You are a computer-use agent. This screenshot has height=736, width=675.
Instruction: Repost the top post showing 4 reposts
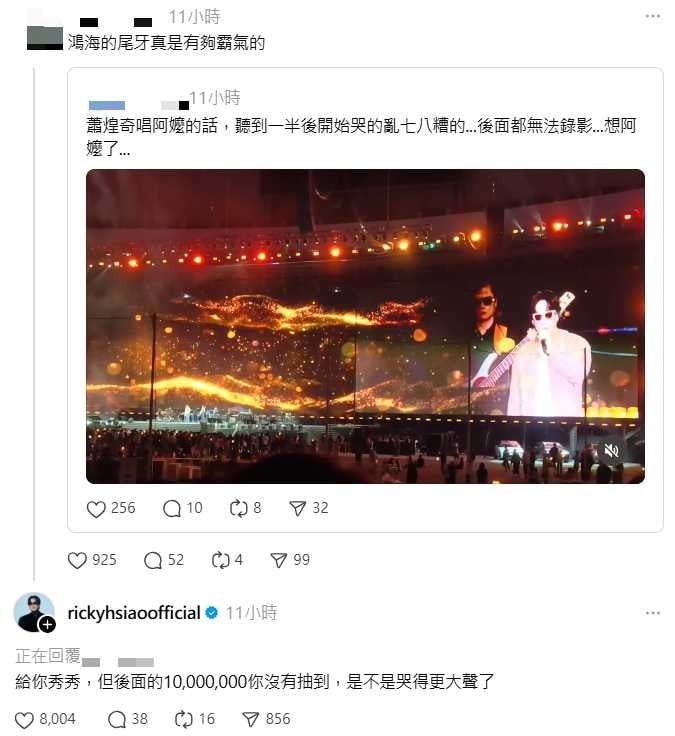(220, 560)
